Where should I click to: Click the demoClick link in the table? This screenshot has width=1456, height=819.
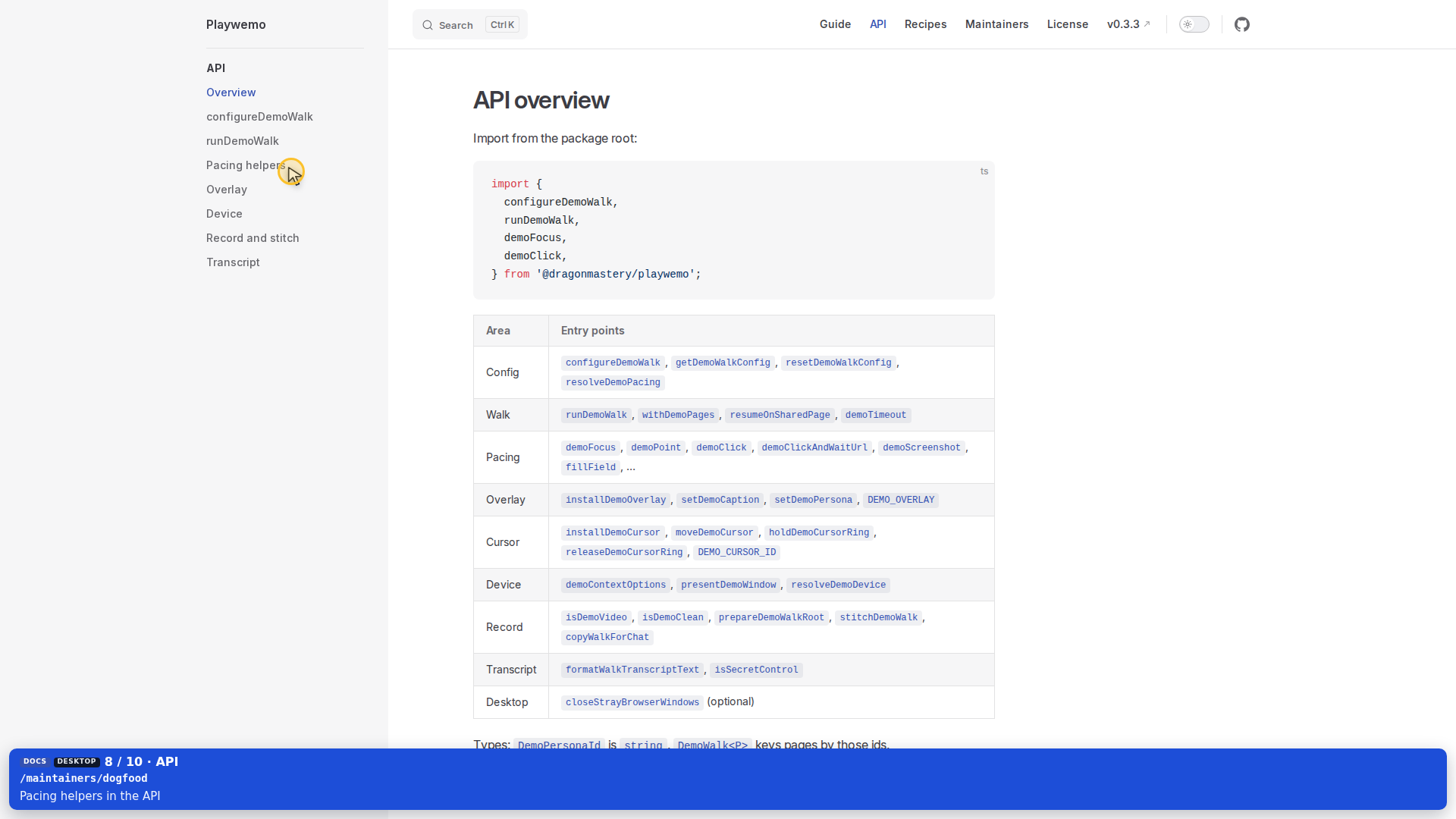pyautogui.click(x=721, y=447)
